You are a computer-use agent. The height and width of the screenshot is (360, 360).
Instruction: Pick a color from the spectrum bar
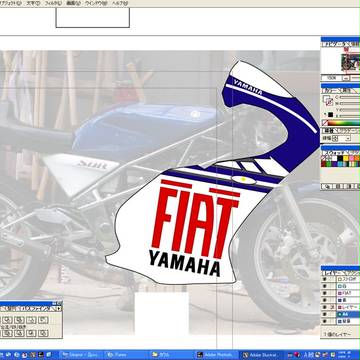pos(345,123)
